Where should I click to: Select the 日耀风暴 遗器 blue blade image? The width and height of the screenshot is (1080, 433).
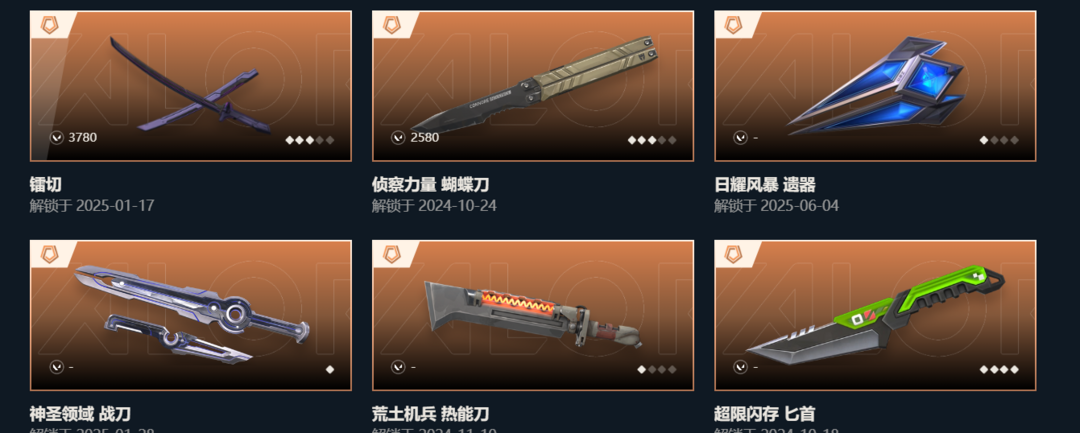(875, 86)
